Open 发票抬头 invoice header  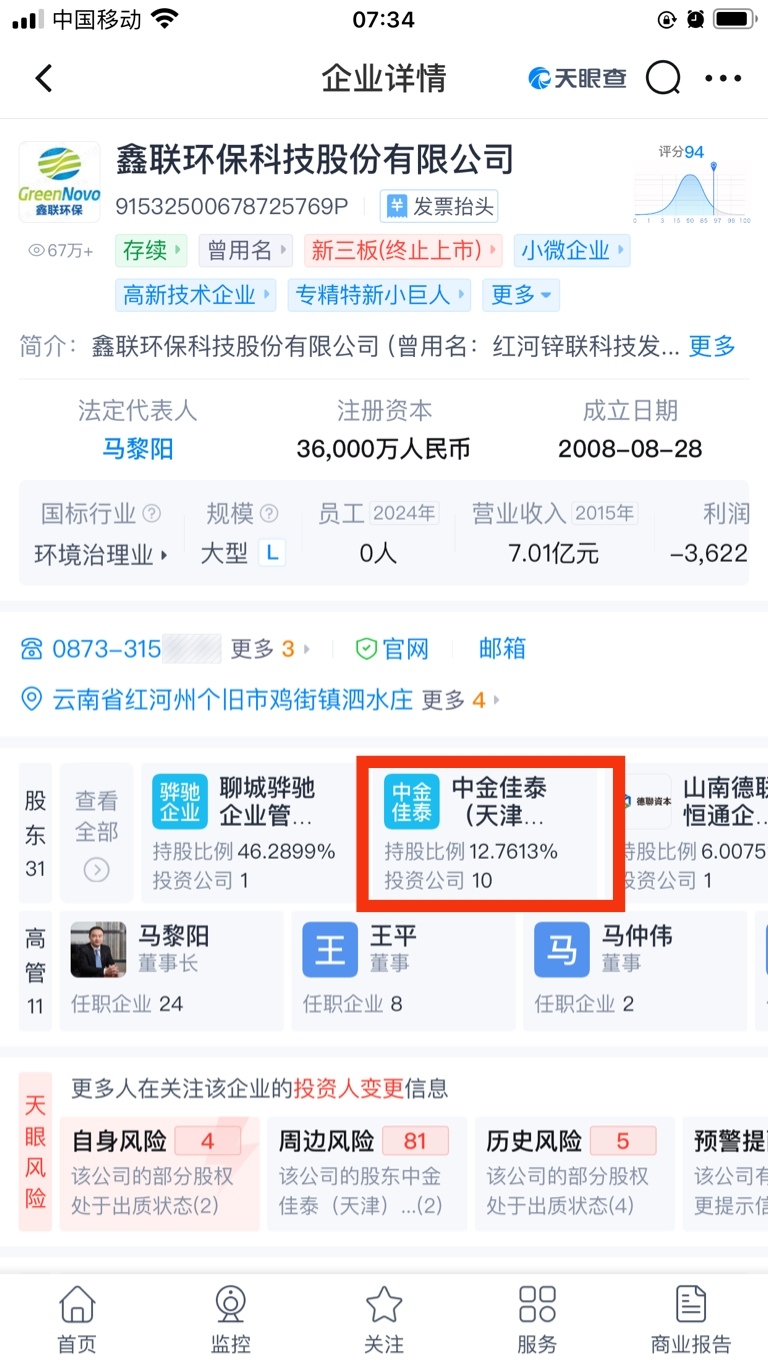point(439,207)
